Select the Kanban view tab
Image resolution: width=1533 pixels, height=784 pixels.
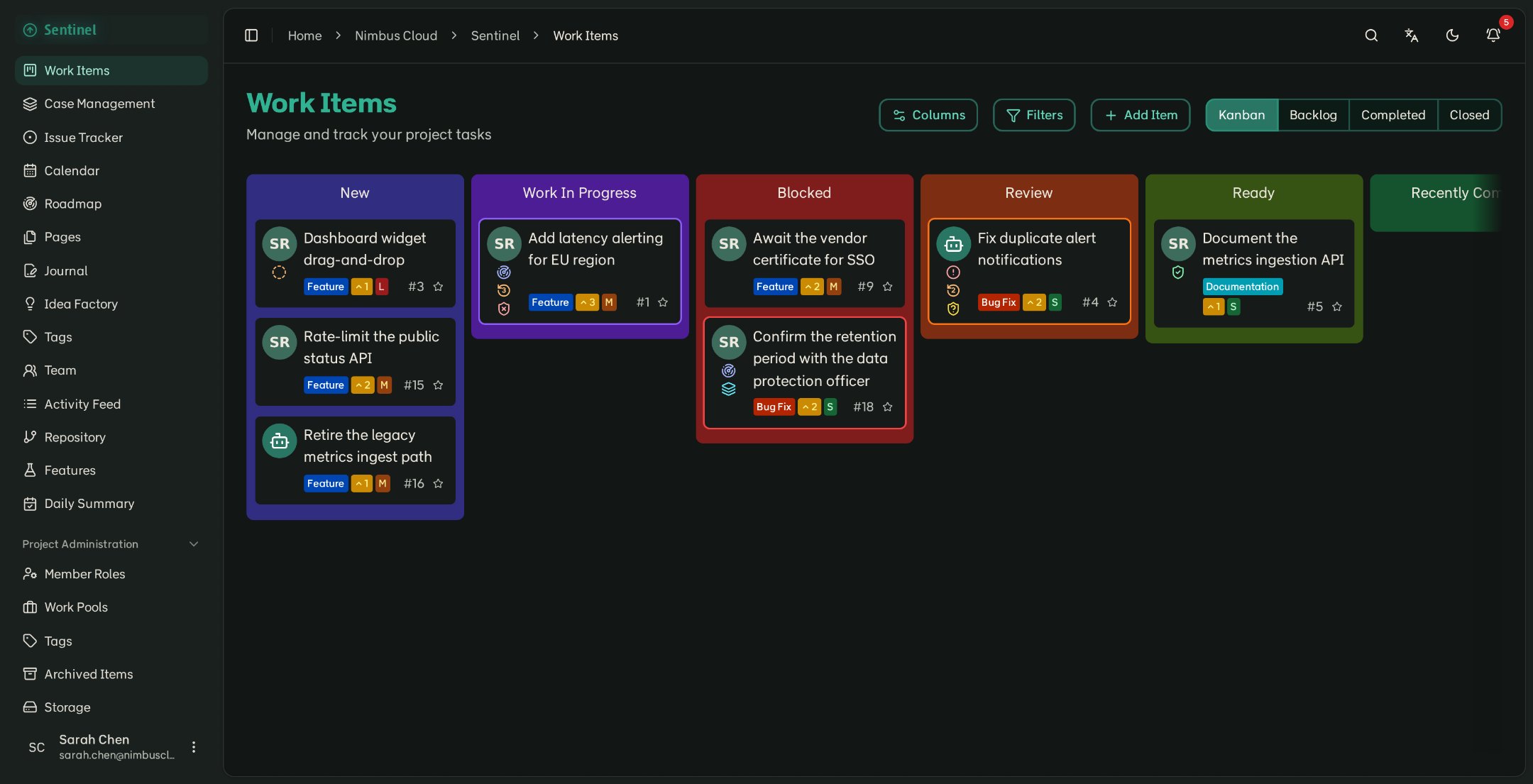coord(1241,115)
